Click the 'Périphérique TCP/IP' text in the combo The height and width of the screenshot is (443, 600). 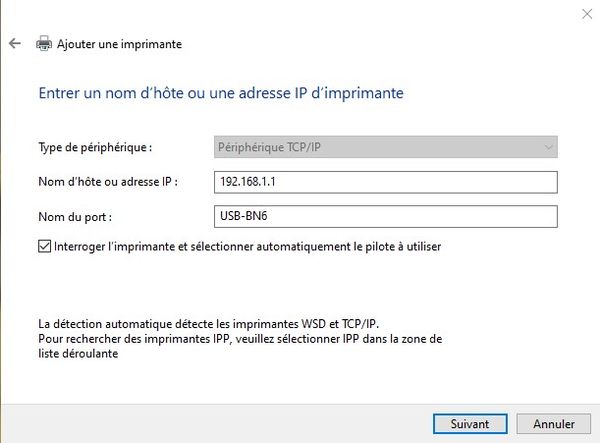[267, 148]
